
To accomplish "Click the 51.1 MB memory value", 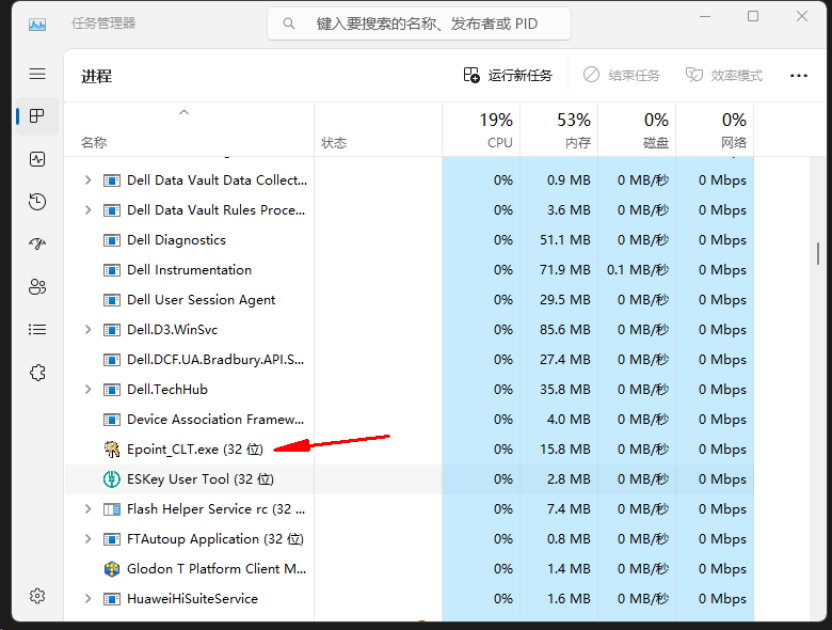I will coord(565,240).
